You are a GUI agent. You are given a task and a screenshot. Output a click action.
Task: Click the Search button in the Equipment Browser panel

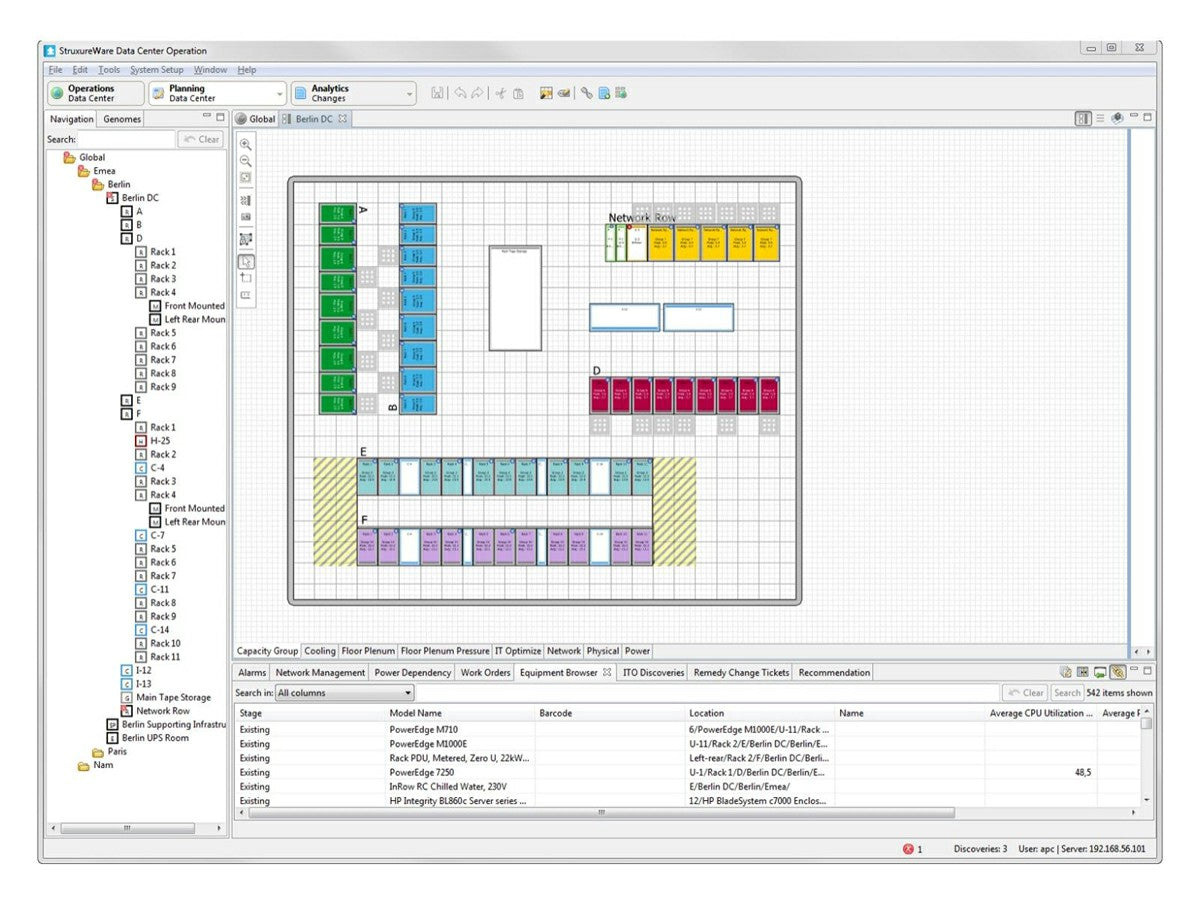pyautogui.click(x=1066, y=692)
